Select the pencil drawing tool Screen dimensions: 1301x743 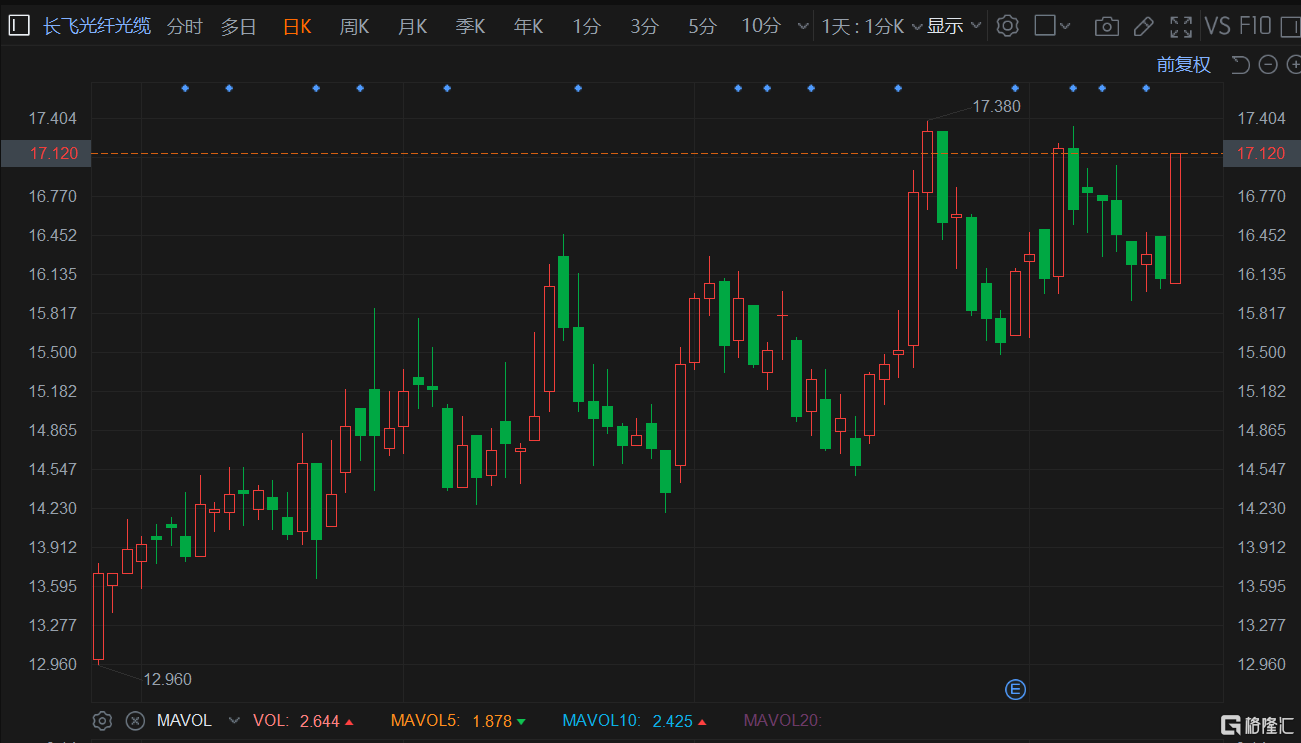[1144, 26]
